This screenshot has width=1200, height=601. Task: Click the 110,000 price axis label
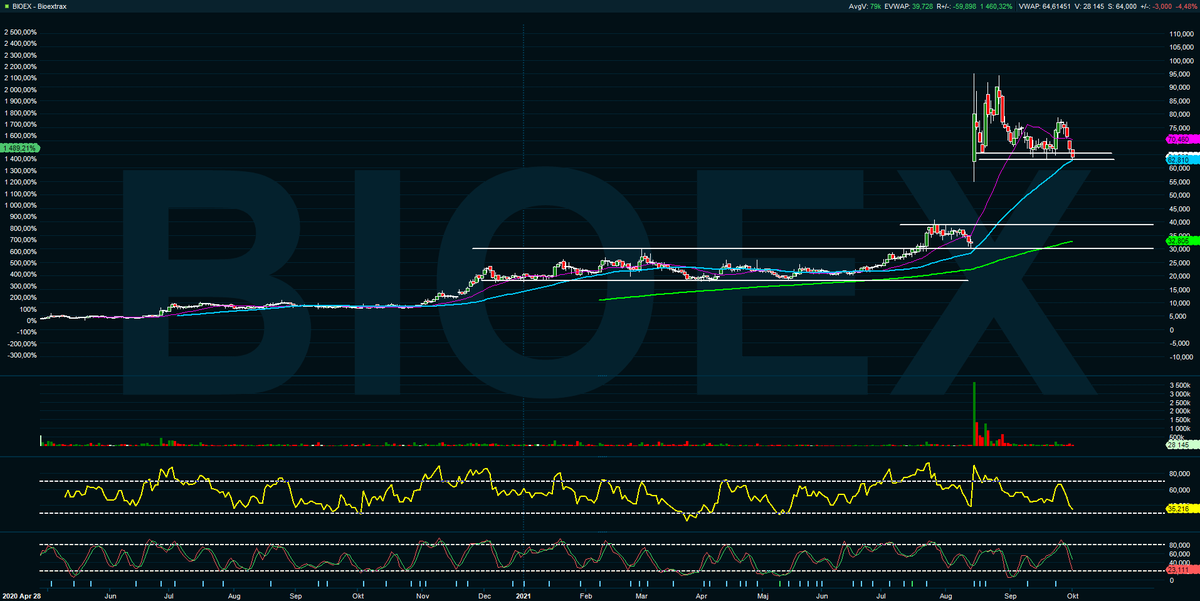pos(1181,34)
